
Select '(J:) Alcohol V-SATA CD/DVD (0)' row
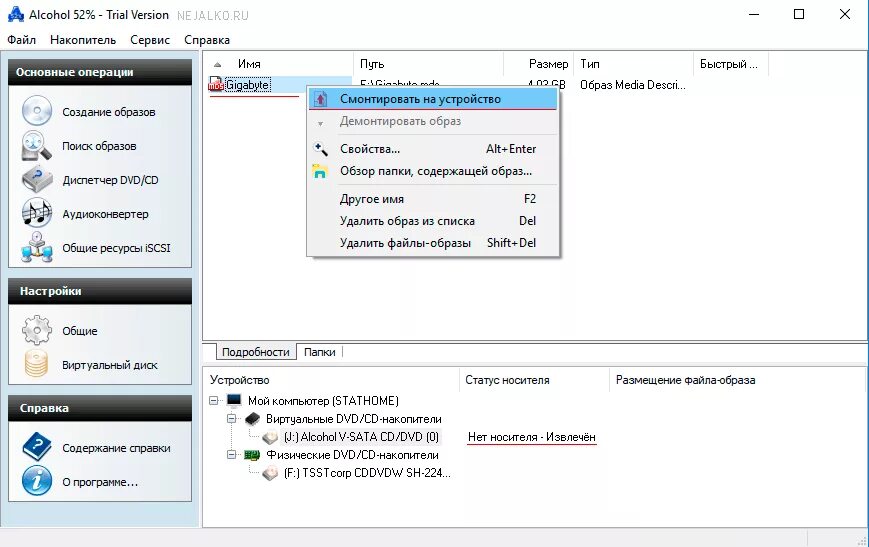362,437
